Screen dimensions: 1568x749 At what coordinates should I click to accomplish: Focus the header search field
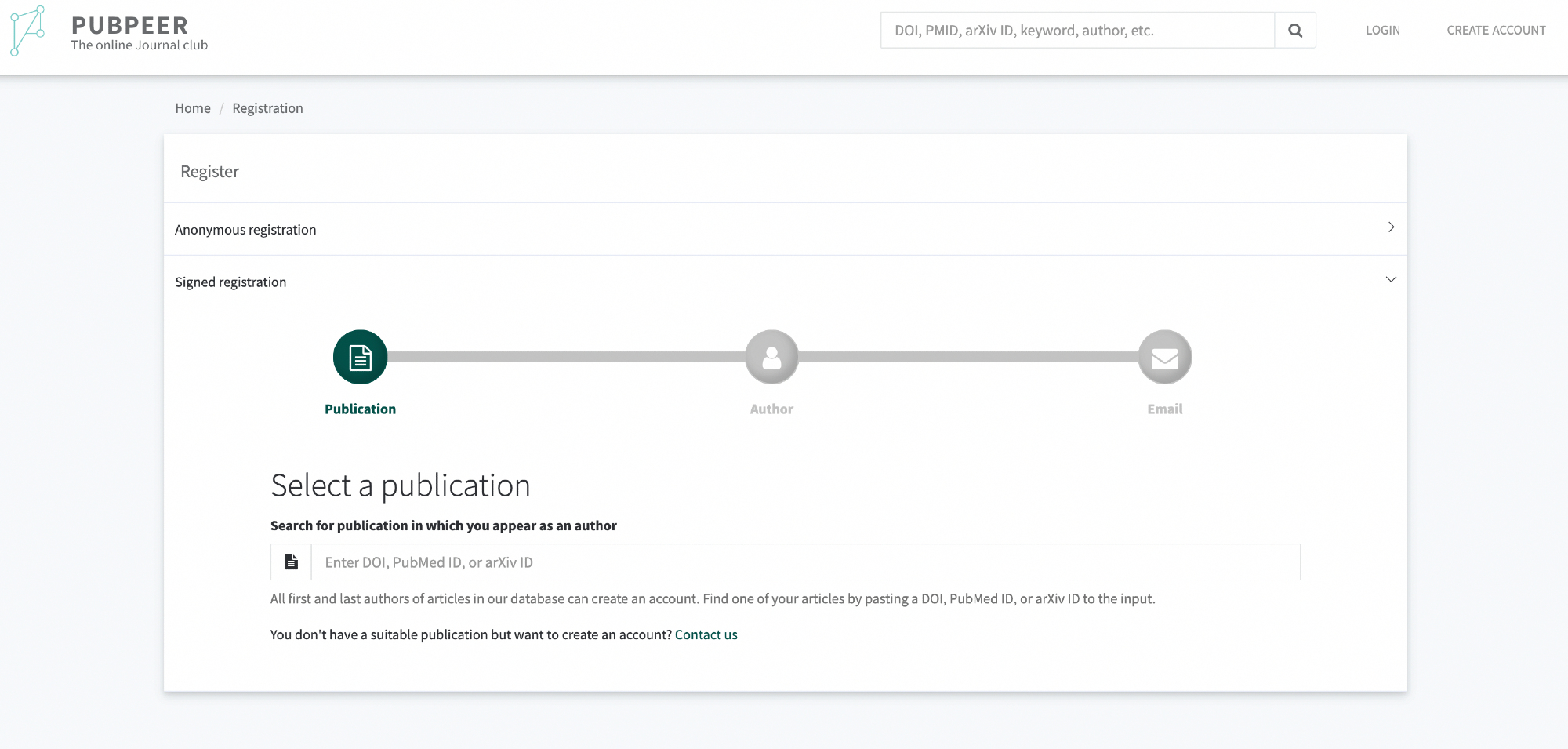point(1077,31)
